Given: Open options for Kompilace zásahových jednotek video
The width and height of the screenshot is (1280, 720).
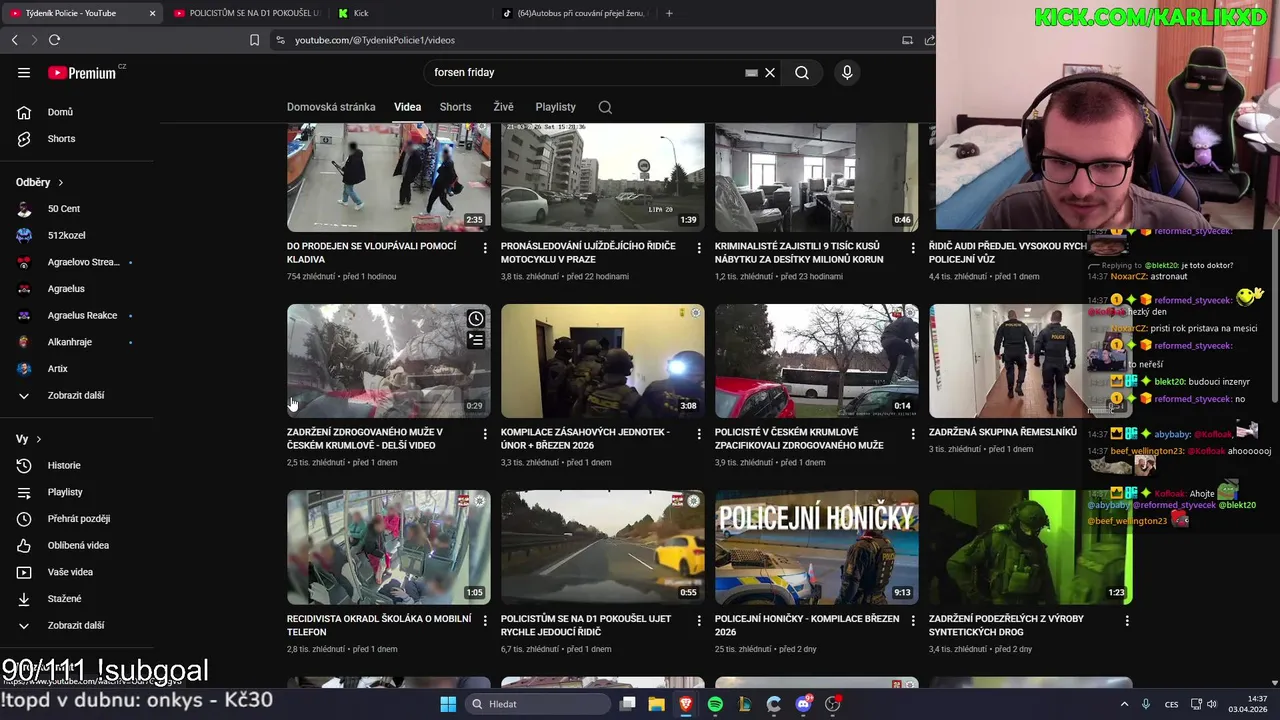Looking at the screenshot, I should coord(699,434).
